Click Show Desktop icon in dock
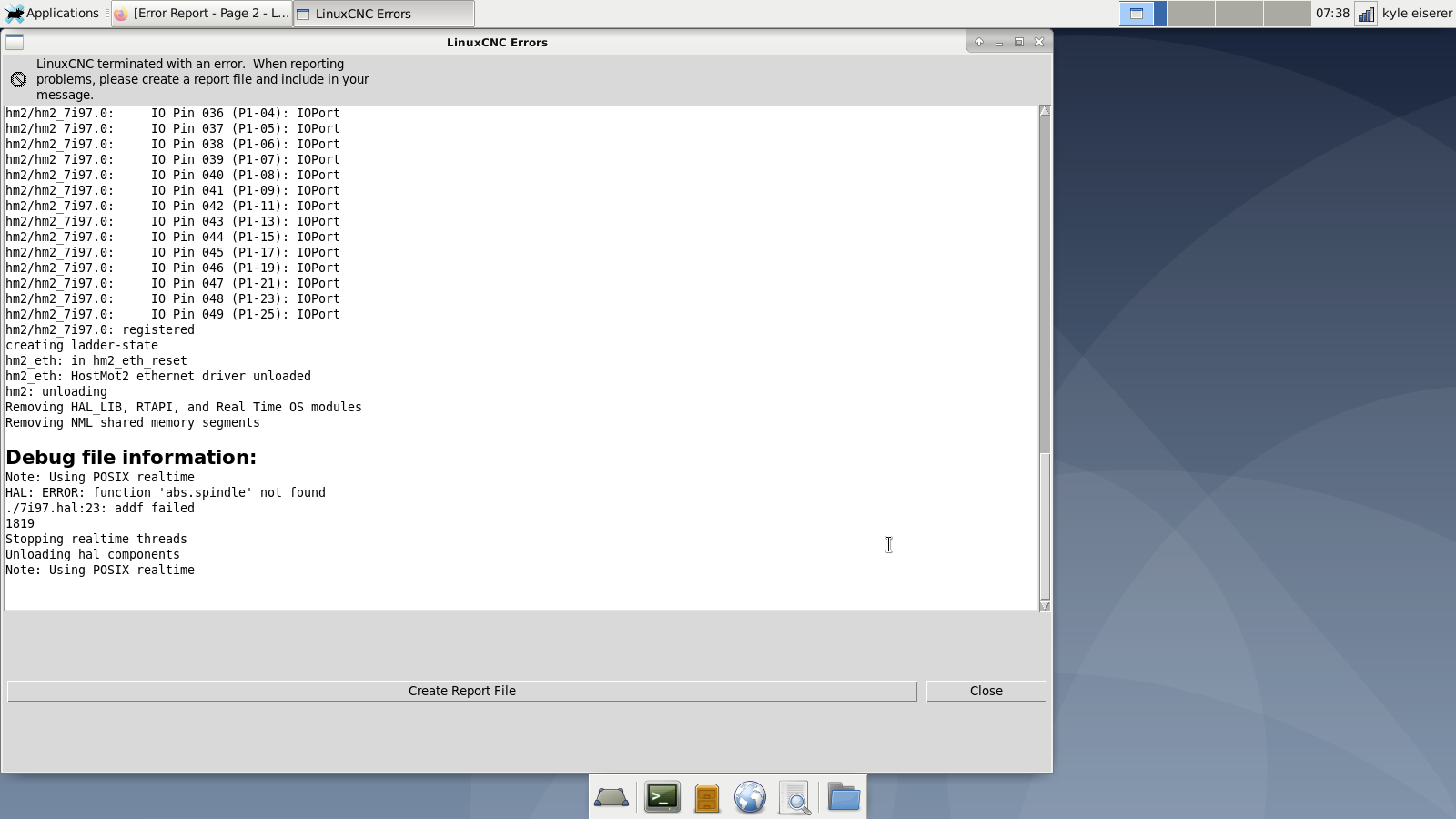 point(612,797)
